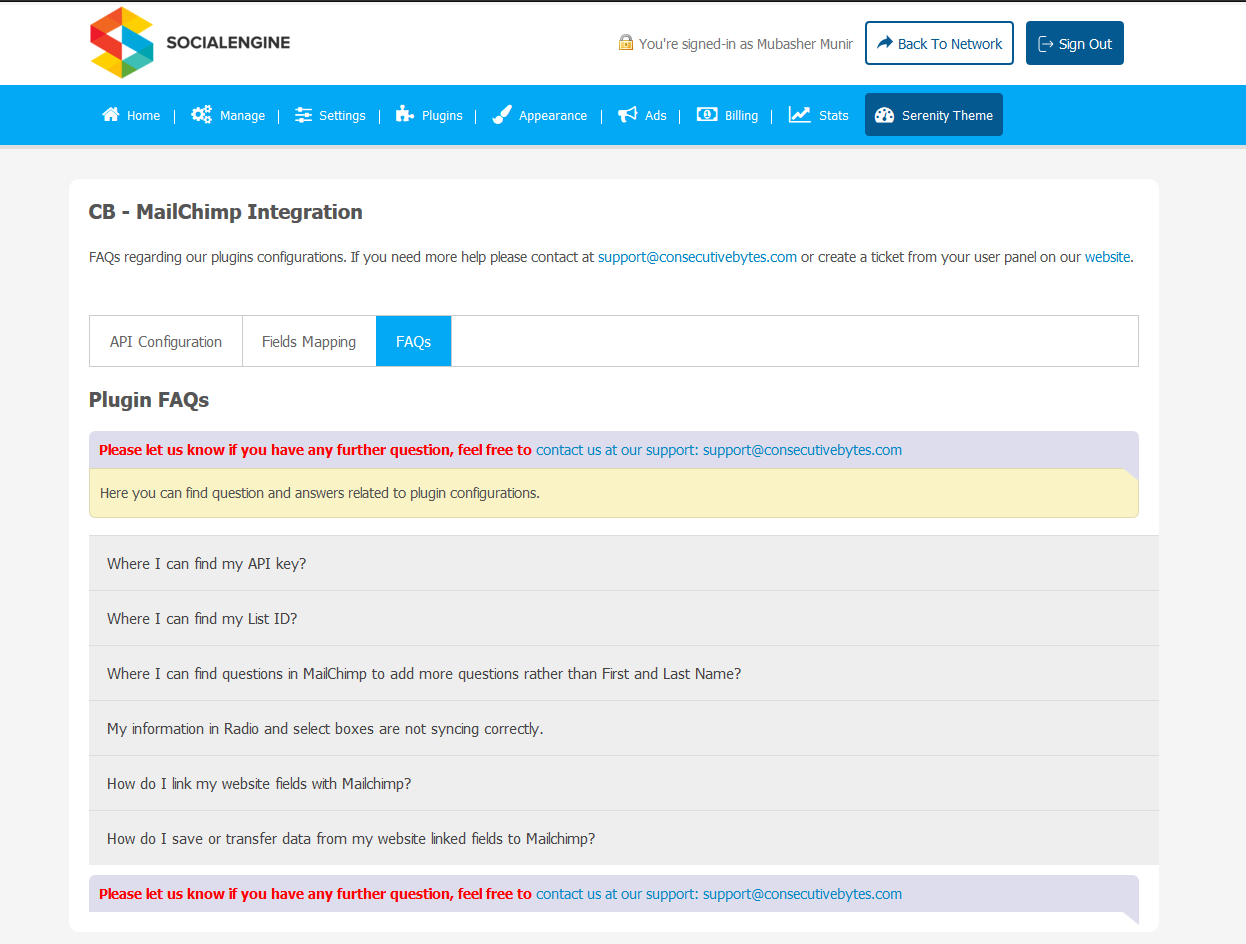Expand 'Where I can find my API key?'
1246x944 pixels.
[206, 564]
